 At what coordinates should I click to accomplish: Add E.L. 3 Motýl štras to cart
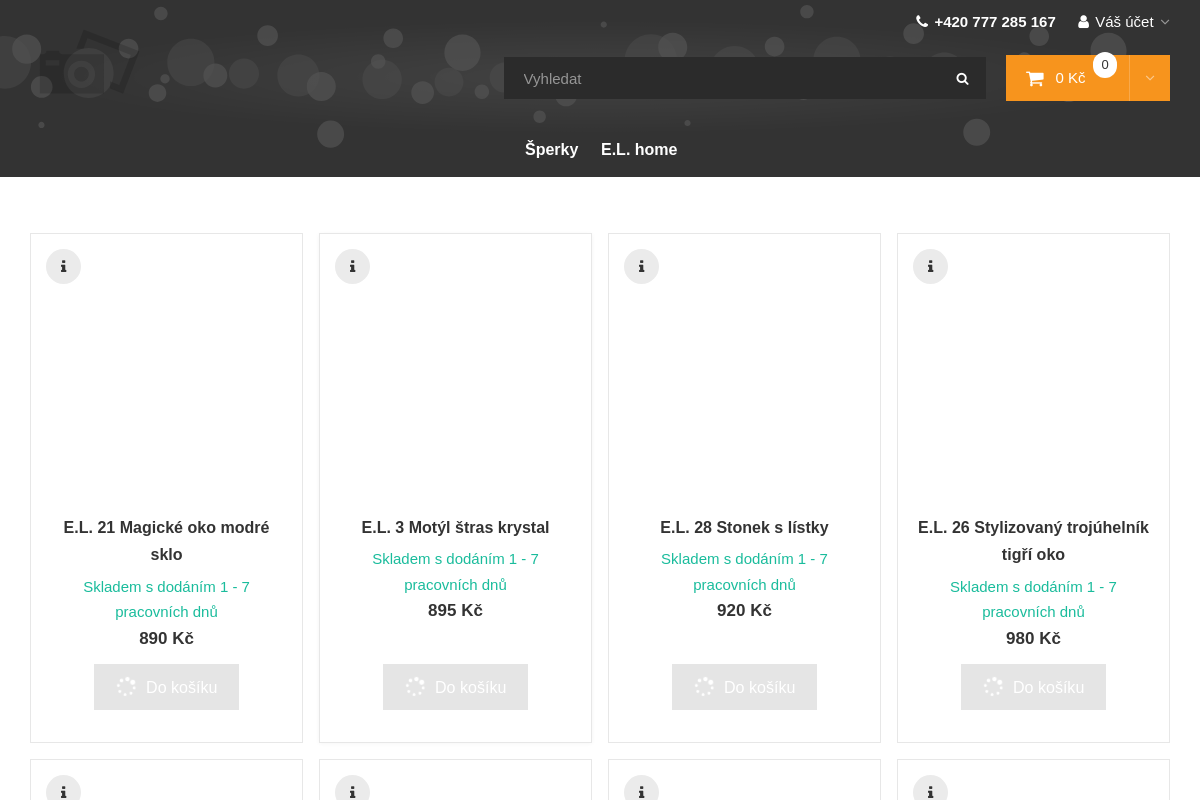pos(455,687)
